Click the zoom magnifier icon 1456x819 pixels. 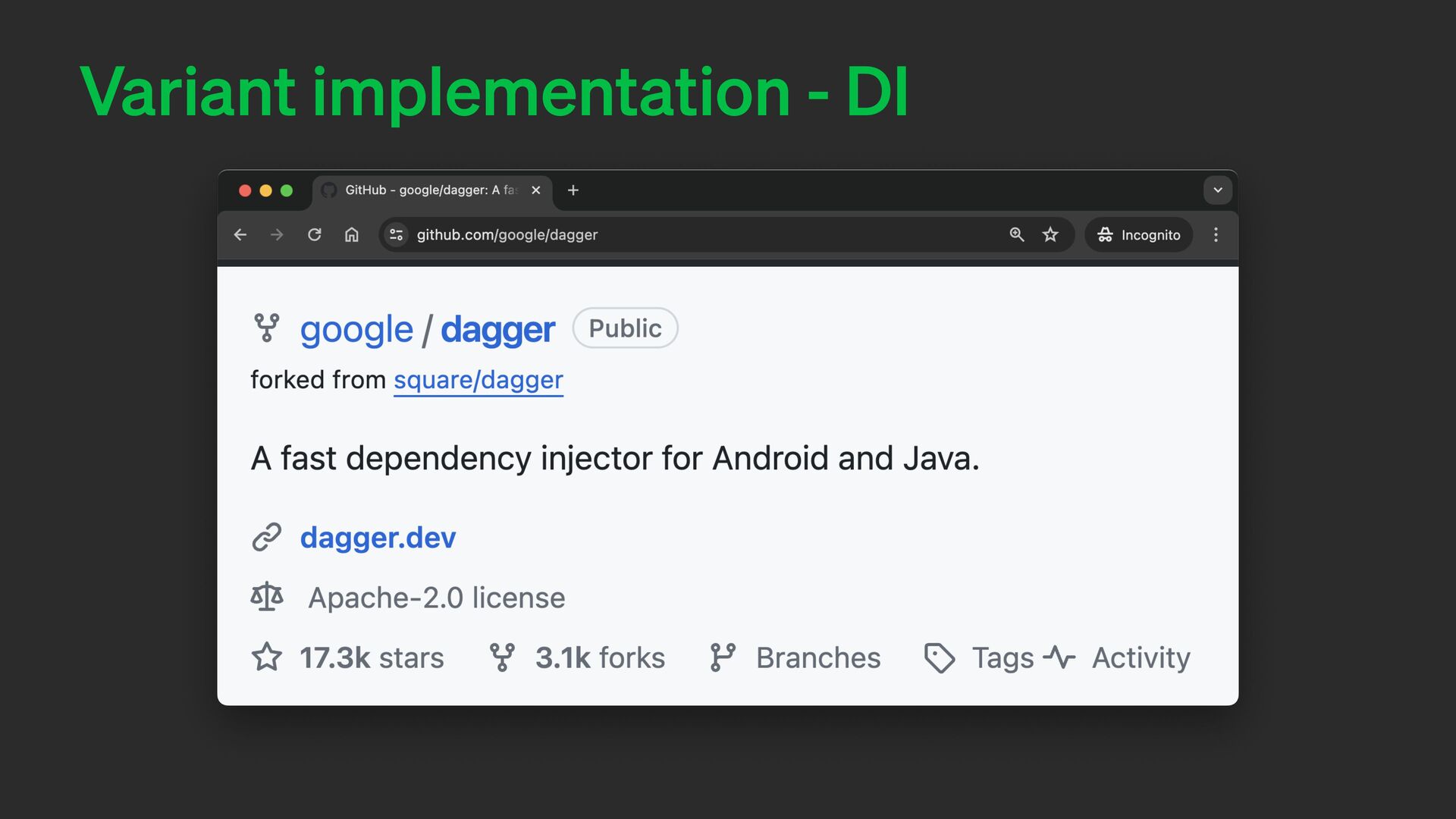[x=1017, y=235]
